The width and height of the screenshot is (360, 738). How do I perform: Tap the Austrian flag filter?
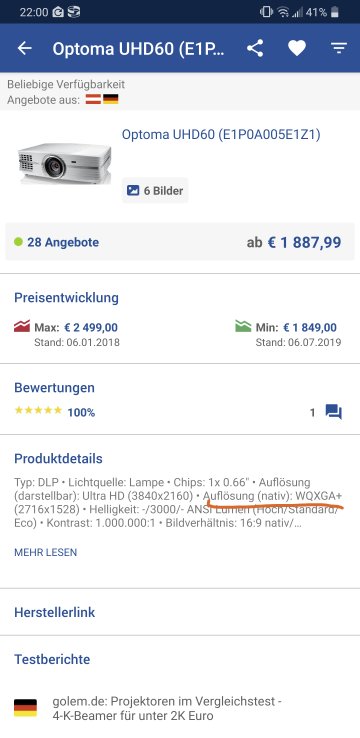(x=93, y=99)
